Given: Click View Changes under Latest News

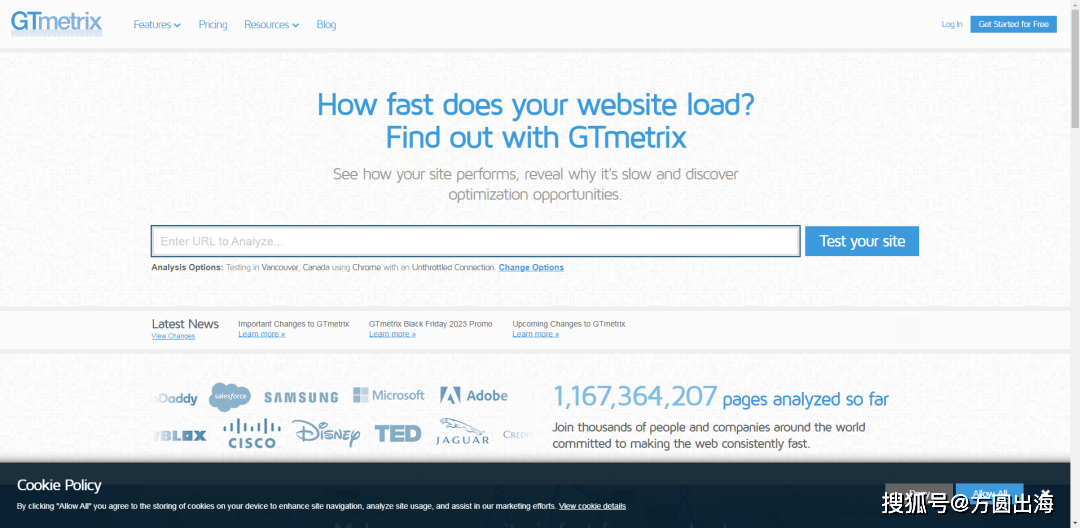Looking at the screenshot, I should (x=173, y=337).
